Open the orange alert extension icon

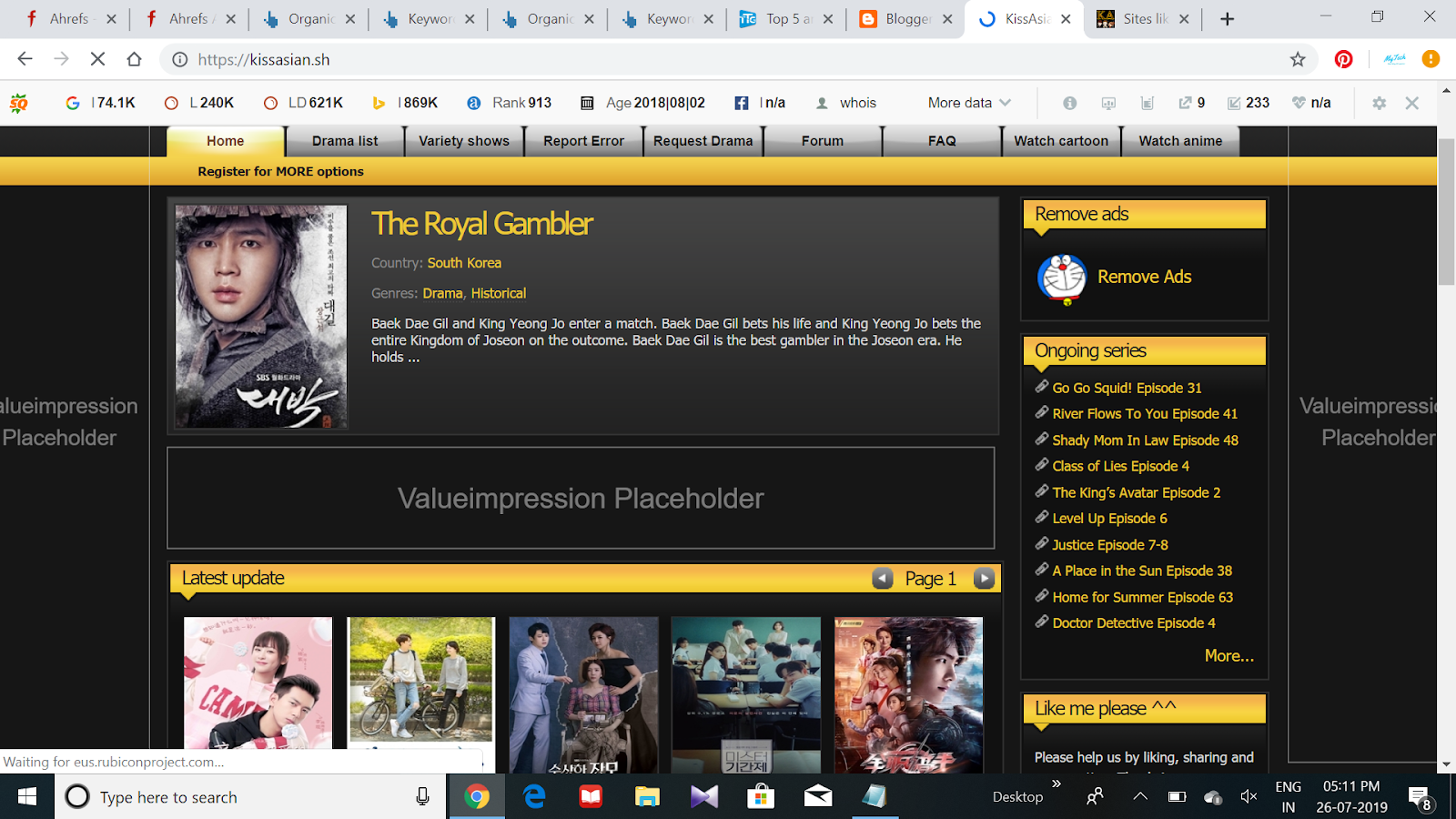click(1431, 59)
